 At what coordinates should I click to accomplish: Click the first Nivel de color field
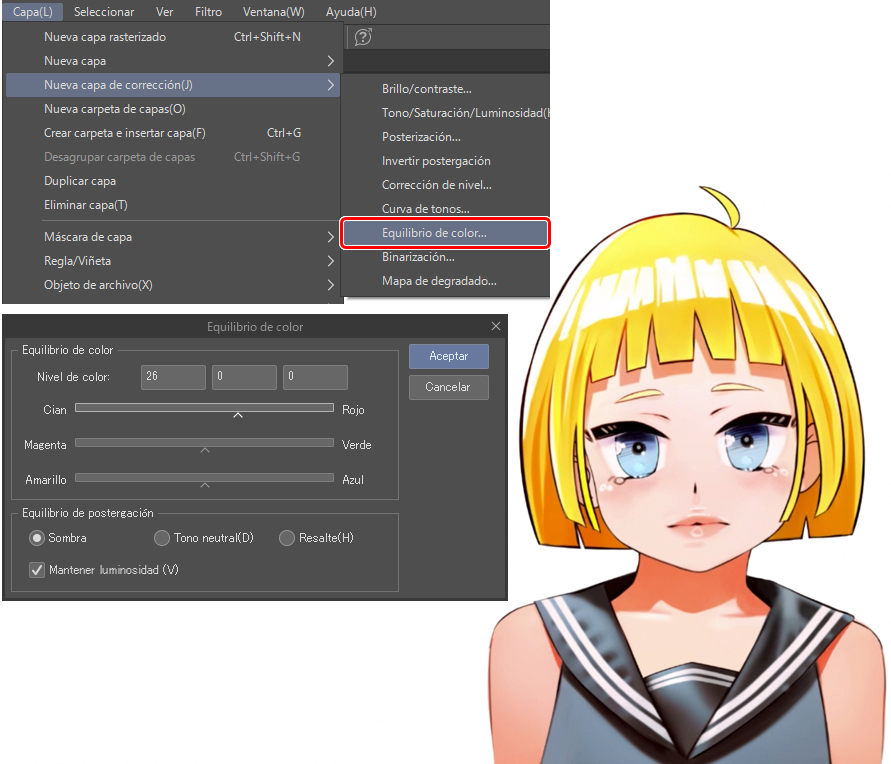pos(173,377)
